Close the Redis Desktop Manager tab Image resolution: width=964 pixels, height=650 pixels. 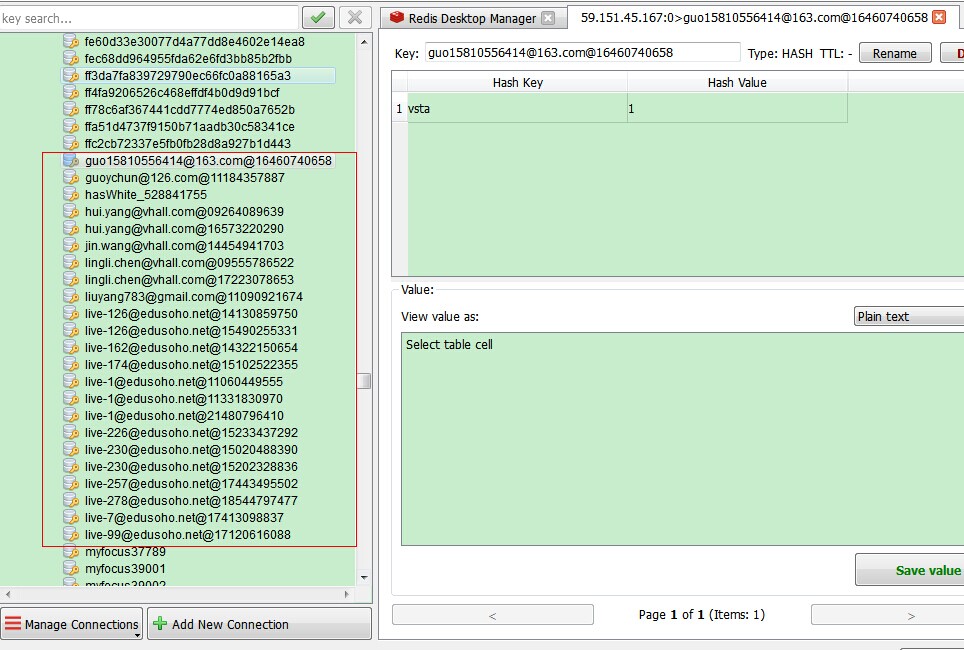tap(548, 18)
